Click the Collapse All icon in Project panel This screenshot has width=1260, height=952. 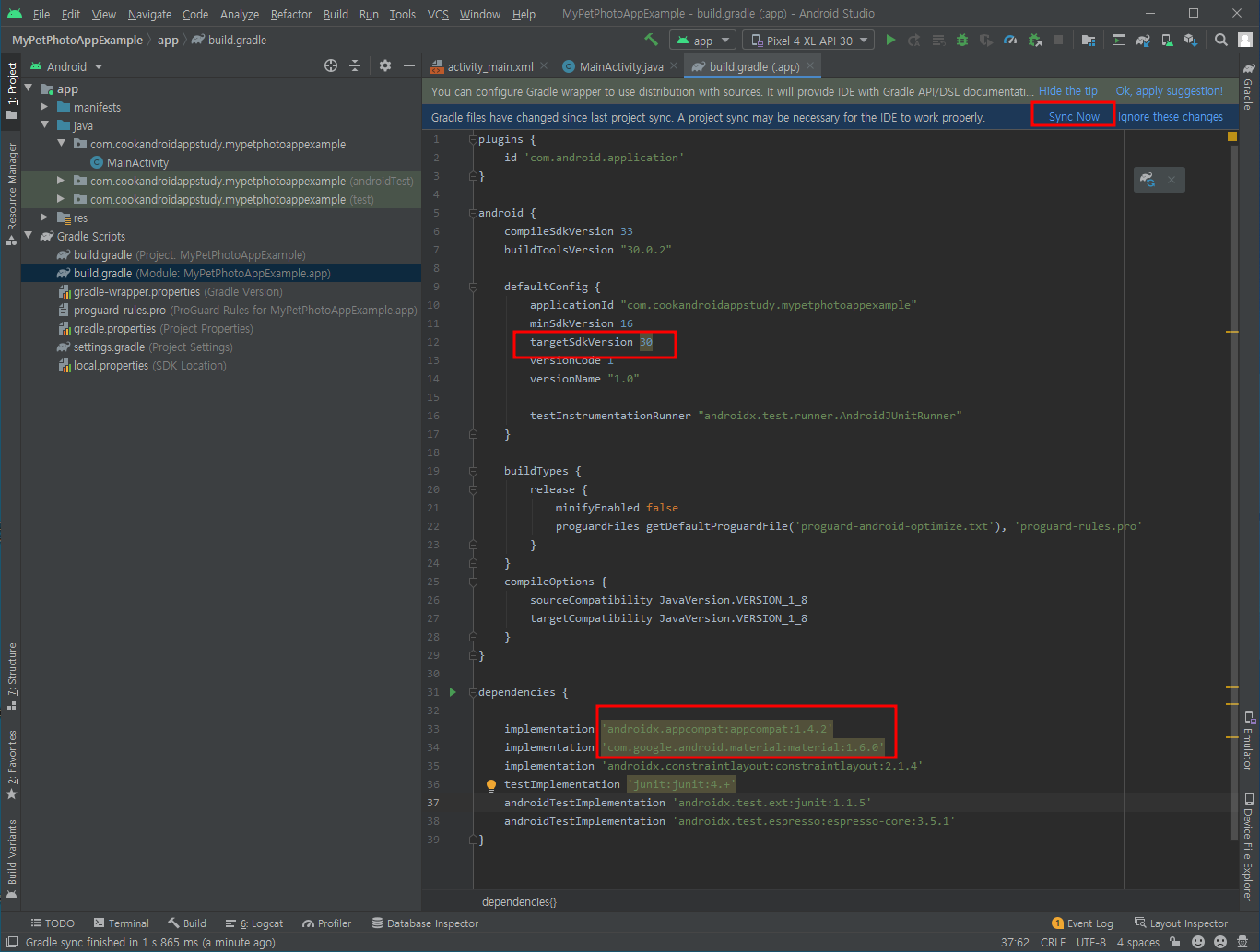pos(355,65)
